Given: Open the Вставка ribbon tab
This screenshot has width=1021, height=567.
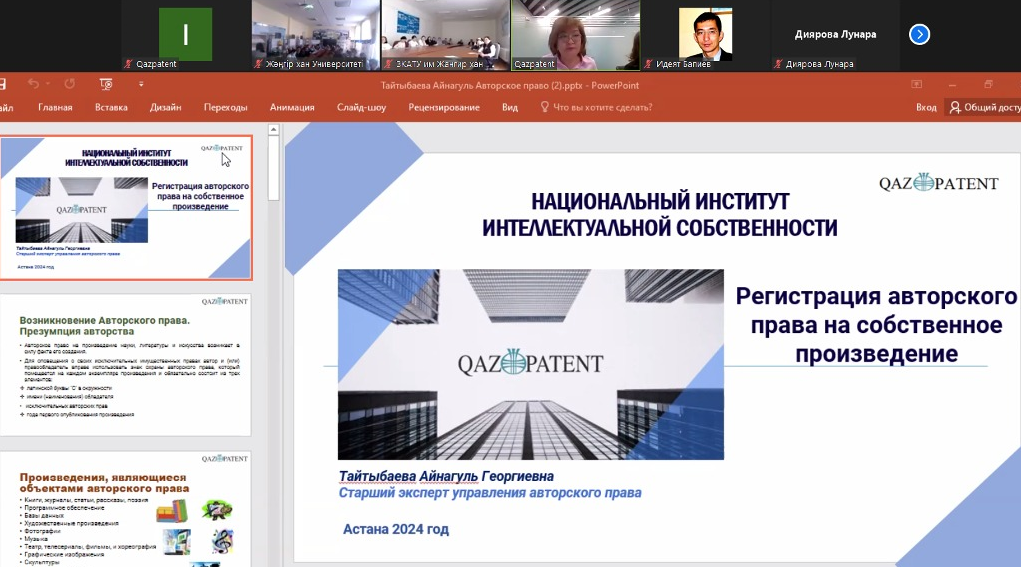Looking at the screenshot, I should [111, 107].
